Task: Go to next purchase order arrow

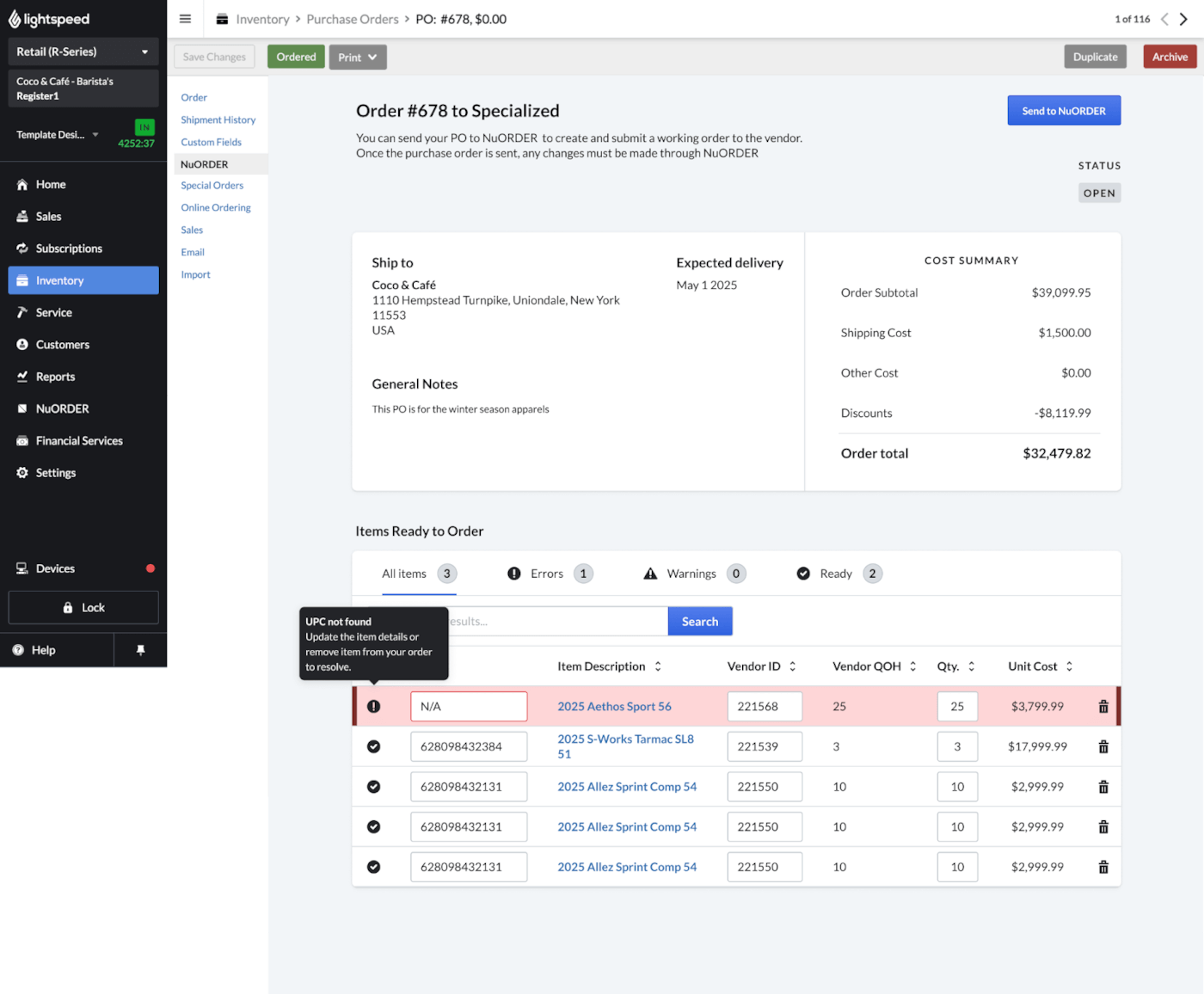Action: click(1184, 19)
